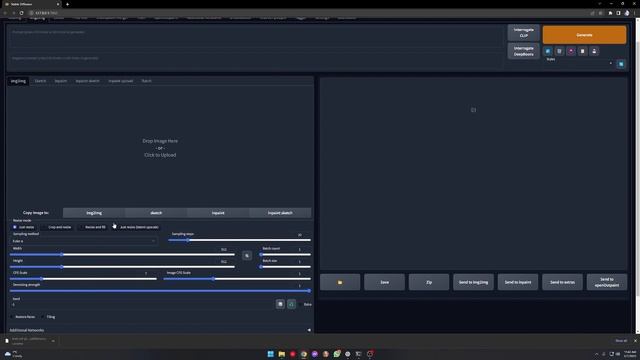Click the Copy image to img2img button
Screen dimensions: 640x360
(x=94, y=213)
